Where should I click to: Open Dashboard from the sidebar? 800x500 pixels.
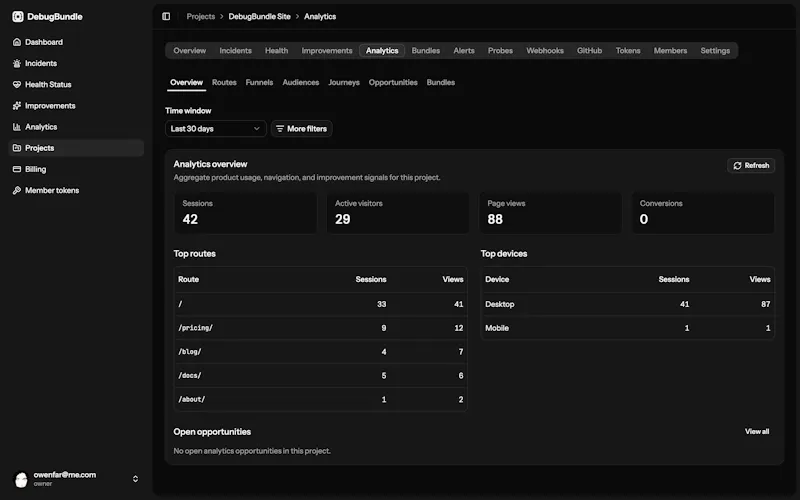(x=77, y=42)
